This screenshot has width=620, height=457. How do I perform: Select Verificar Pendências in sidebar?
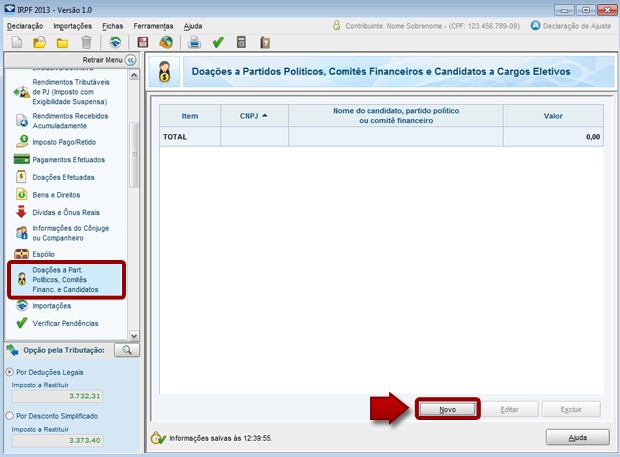tap(65, 323)
